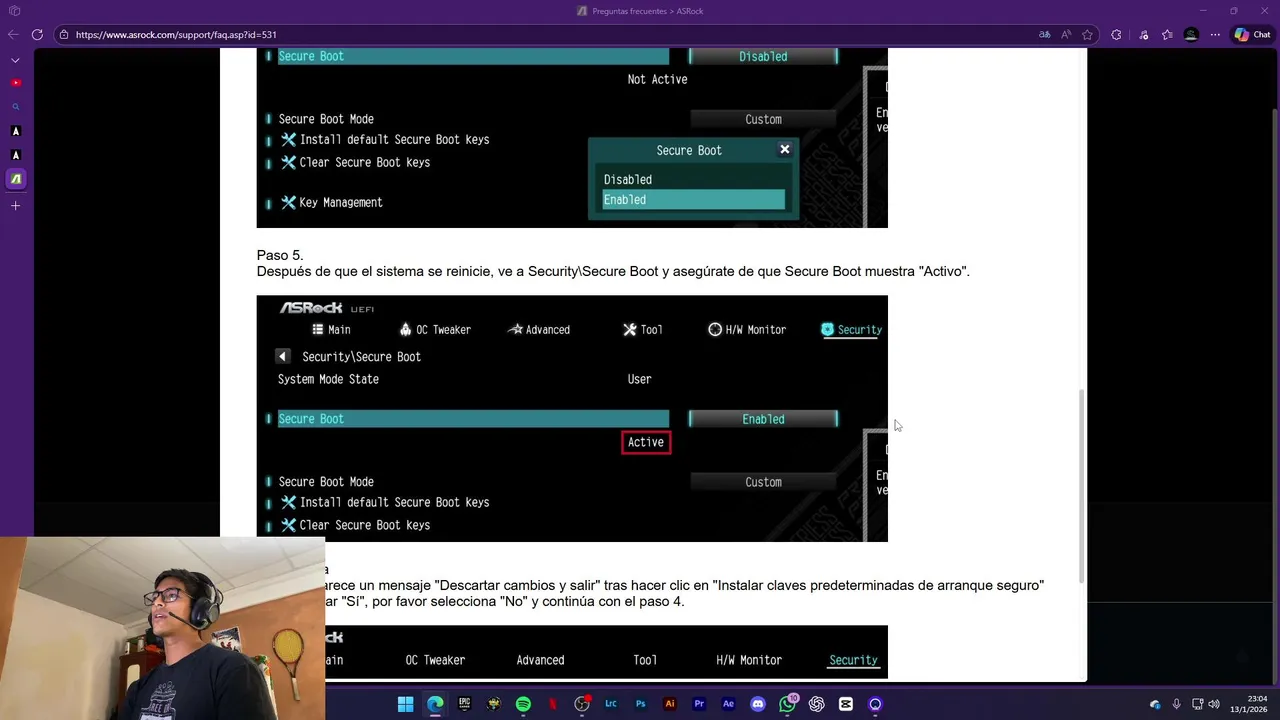Open the network tray icon

tap(1197, 704)
